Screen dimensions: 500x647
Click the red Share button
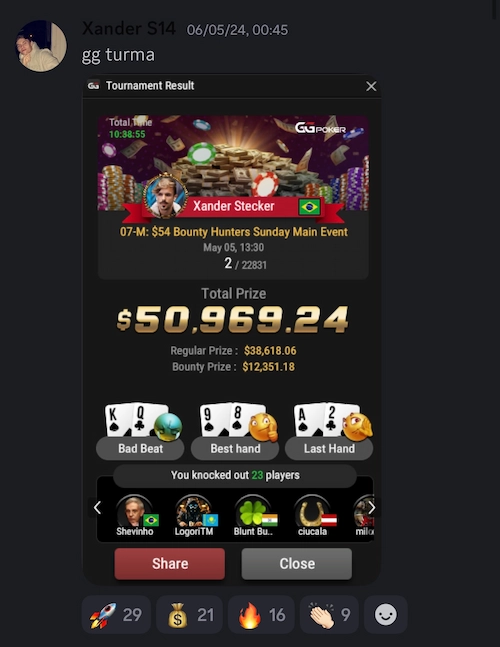tap(170, 564)
